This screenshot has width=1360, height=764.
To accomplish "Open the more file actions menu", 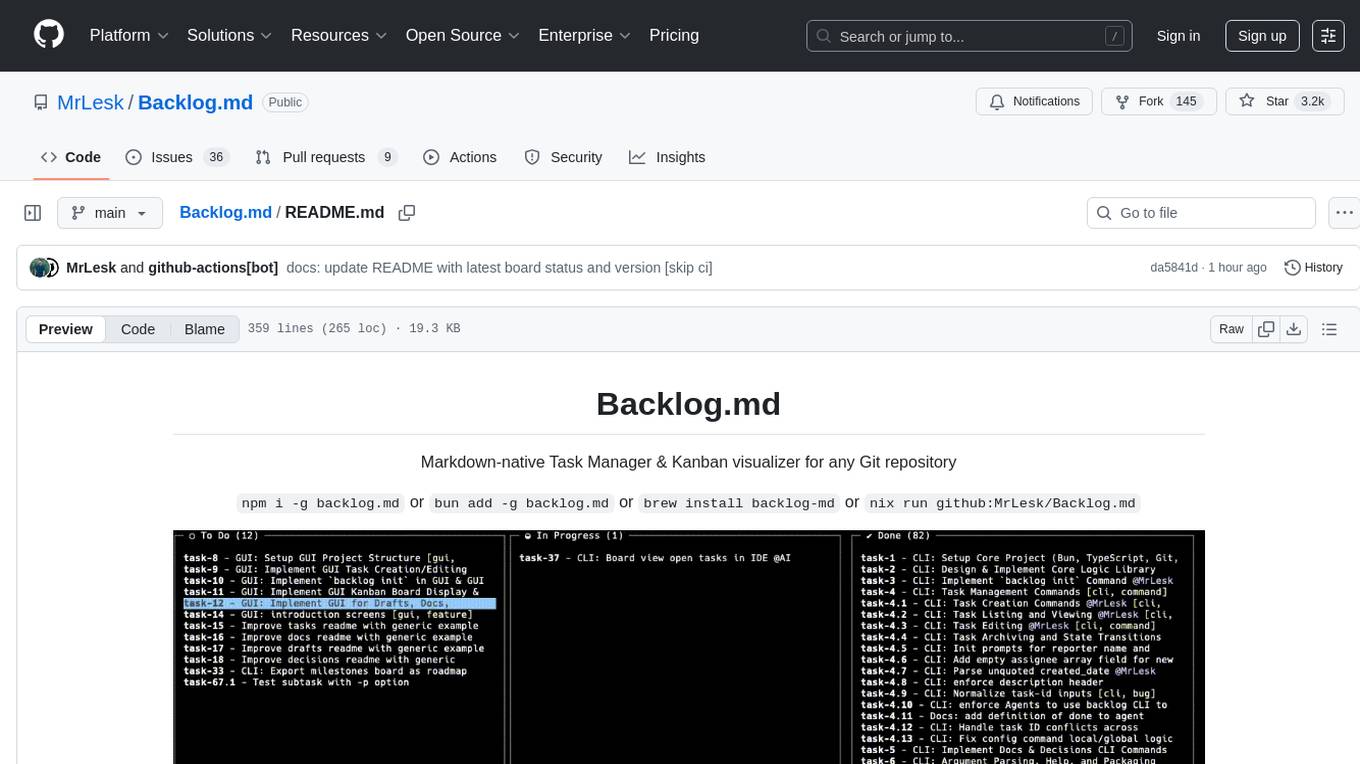I will (1345, 213).
